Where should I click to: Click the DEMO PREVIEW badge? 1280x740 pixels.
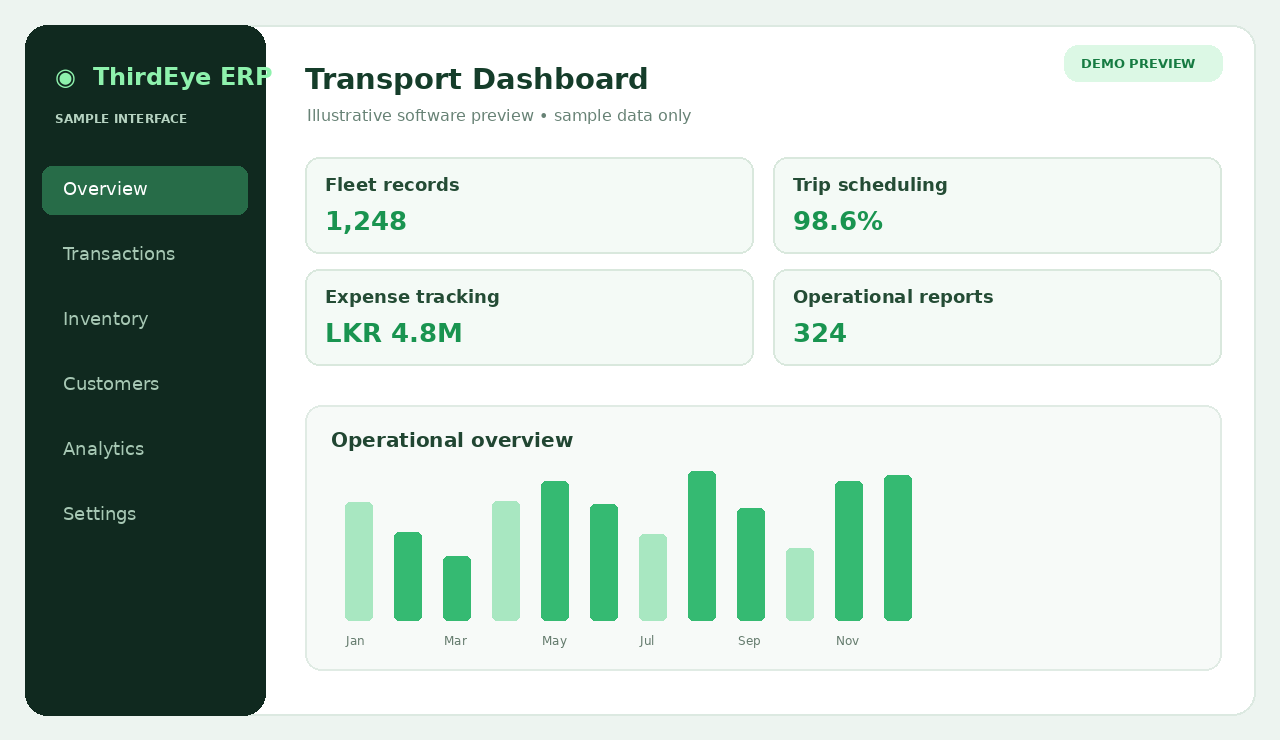pyautogui.click(x=1143, y=64)
